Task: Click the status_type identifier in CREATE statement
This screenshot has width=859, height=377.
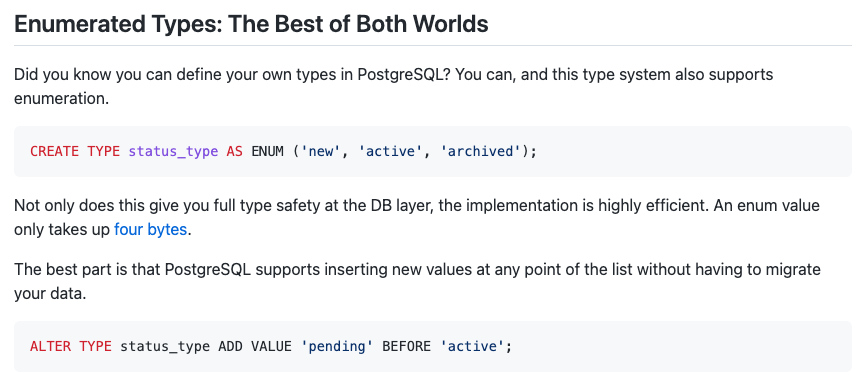Action: (173, 151)
